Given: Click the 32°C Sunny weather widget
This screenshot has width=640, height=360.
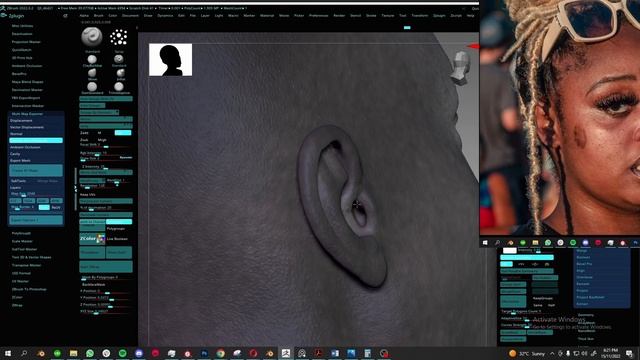Looking at the screenshot, I should 527,353.
